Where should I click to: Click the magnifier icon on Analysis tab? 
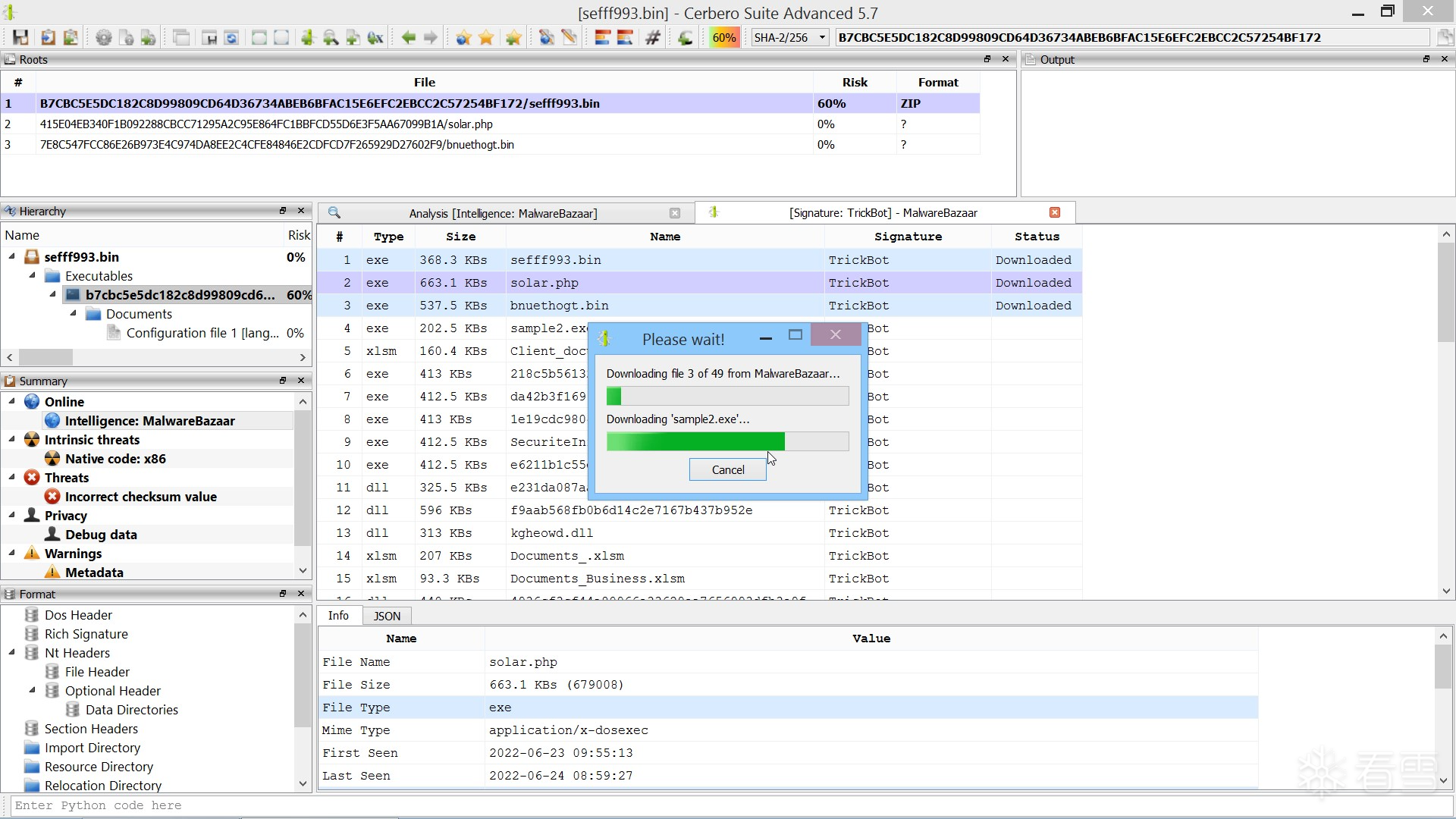tap(334, 213)
